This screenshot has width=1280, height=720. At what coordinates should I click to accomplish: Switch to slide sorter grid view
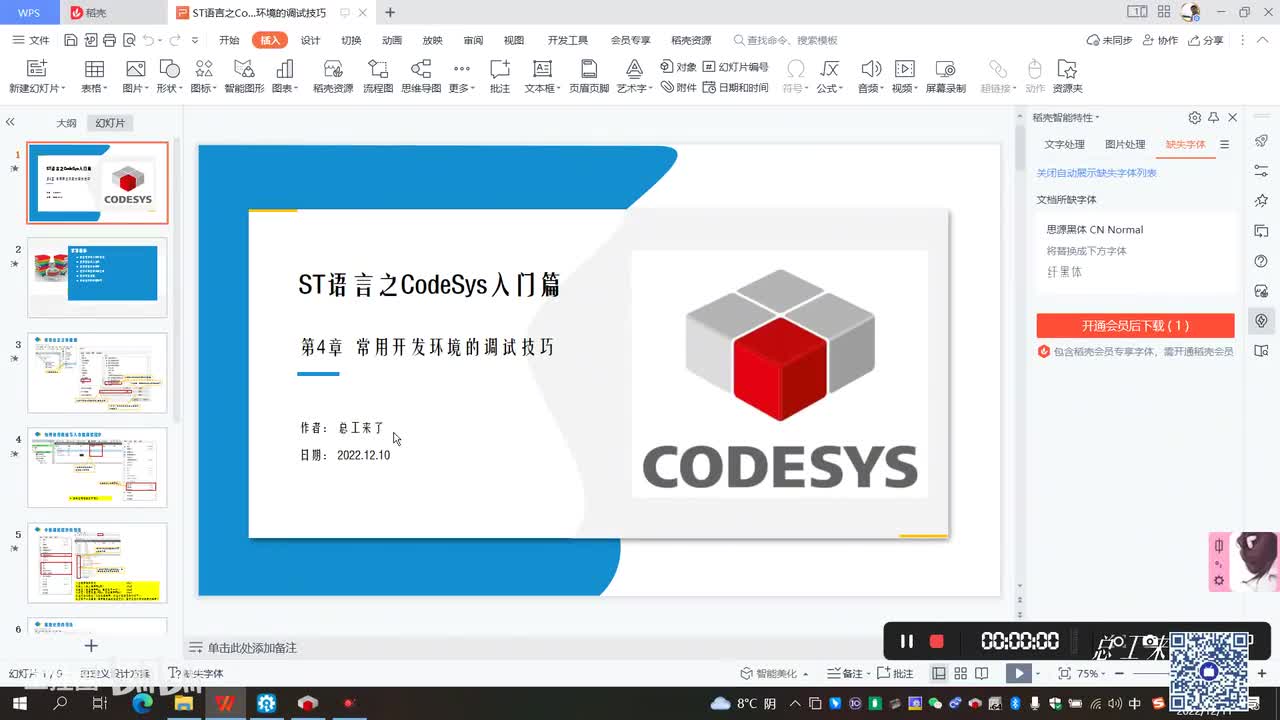[x=960, y=674]
